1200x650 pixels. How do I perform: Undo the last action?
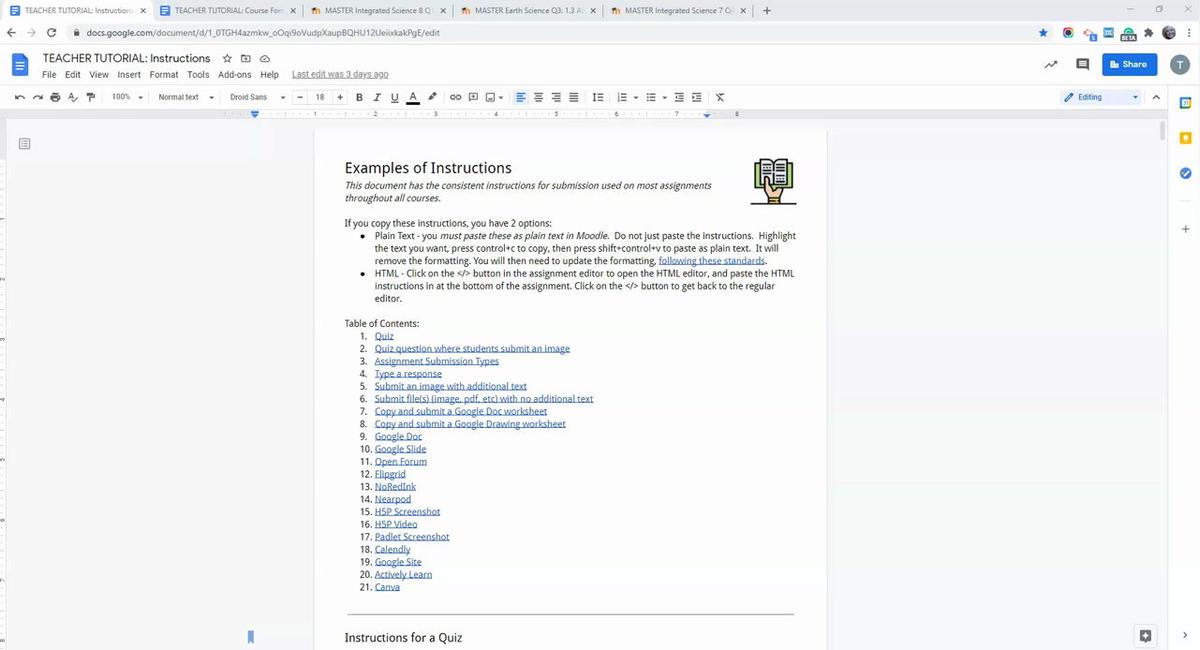(x=20, y=97)
